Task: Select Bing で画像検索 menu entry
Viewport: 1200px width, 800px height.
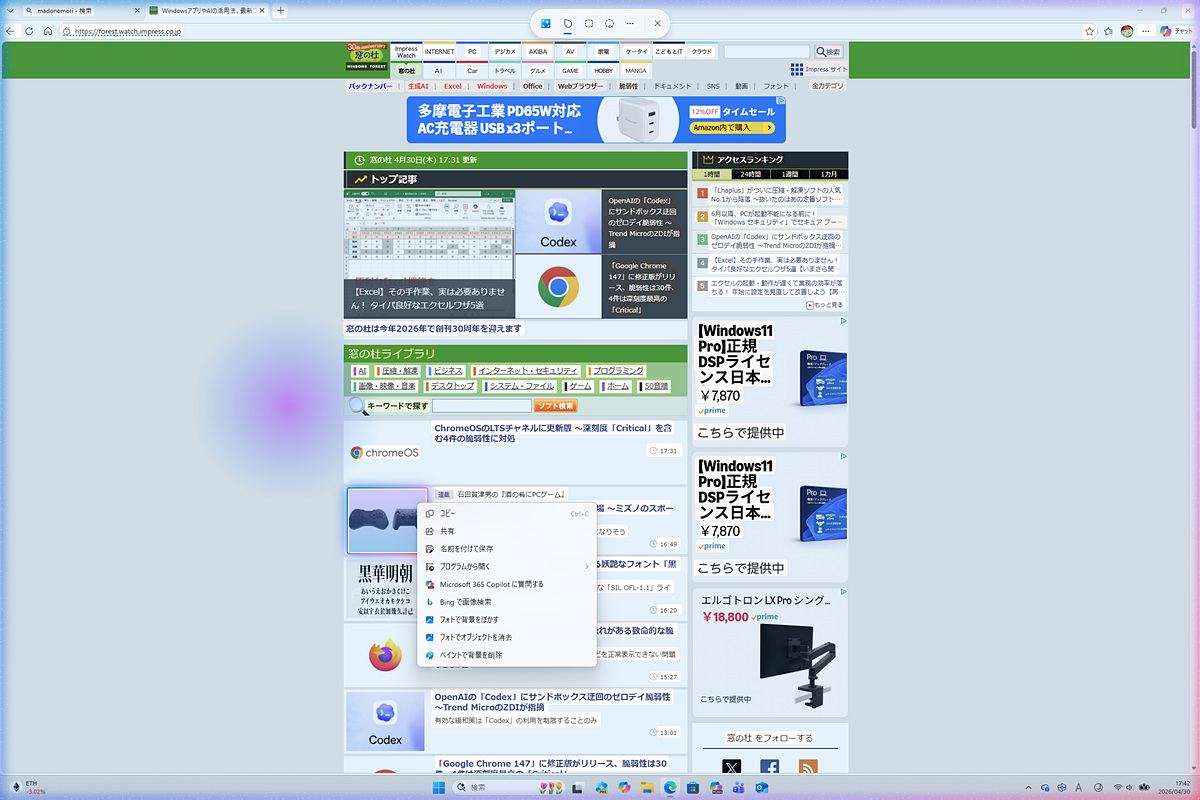Action: coord(507,602)
